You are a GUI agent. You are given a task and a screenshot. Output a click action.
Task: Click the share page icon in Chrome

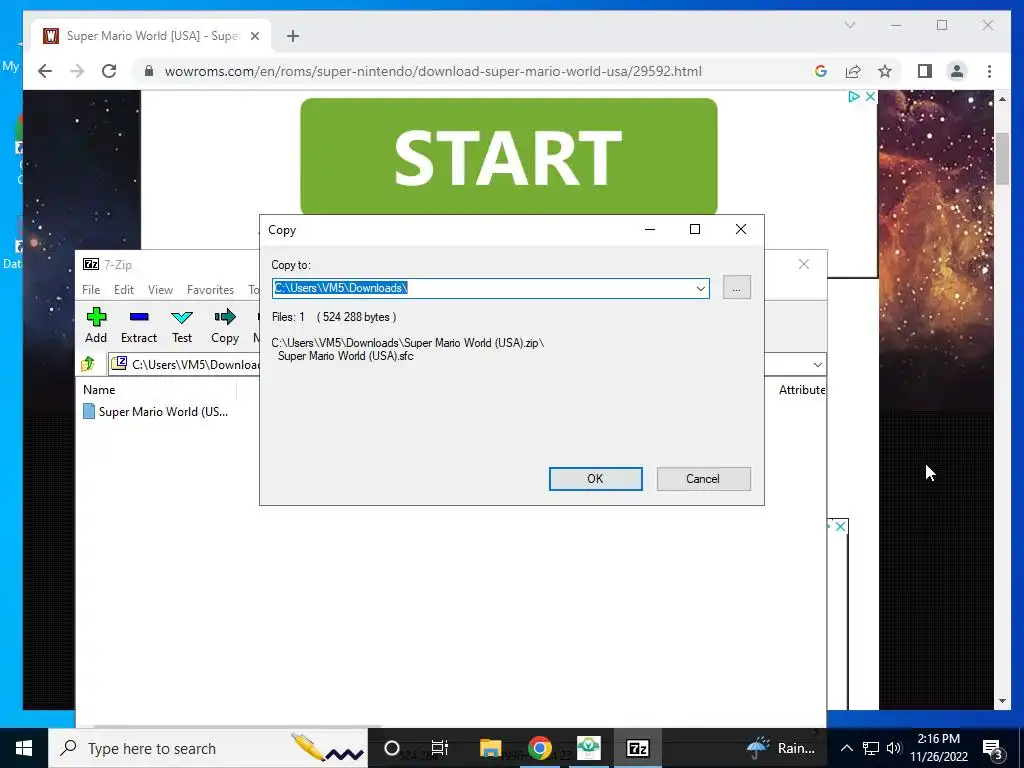(853, 71)
